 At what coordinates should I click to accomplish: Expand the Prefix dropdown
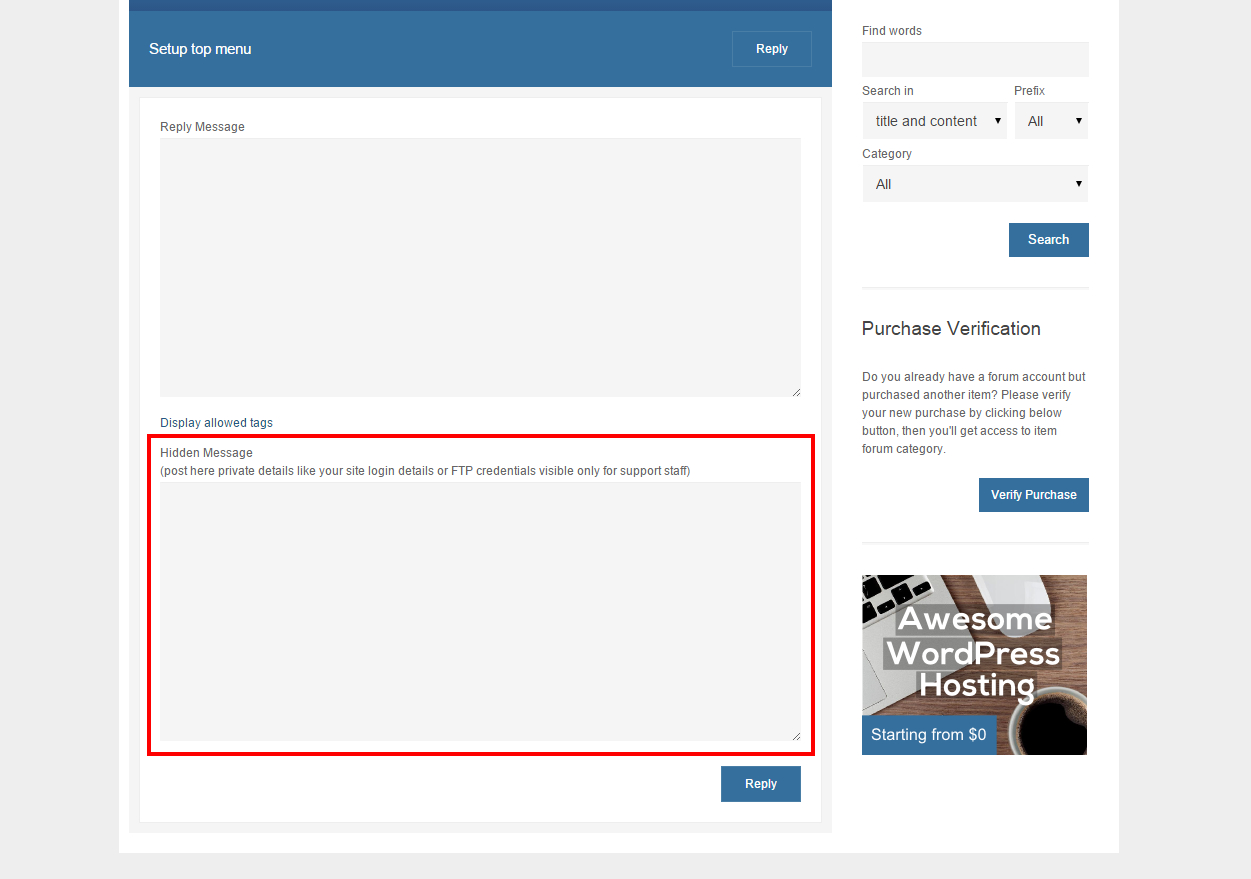tap(1051, 121)
